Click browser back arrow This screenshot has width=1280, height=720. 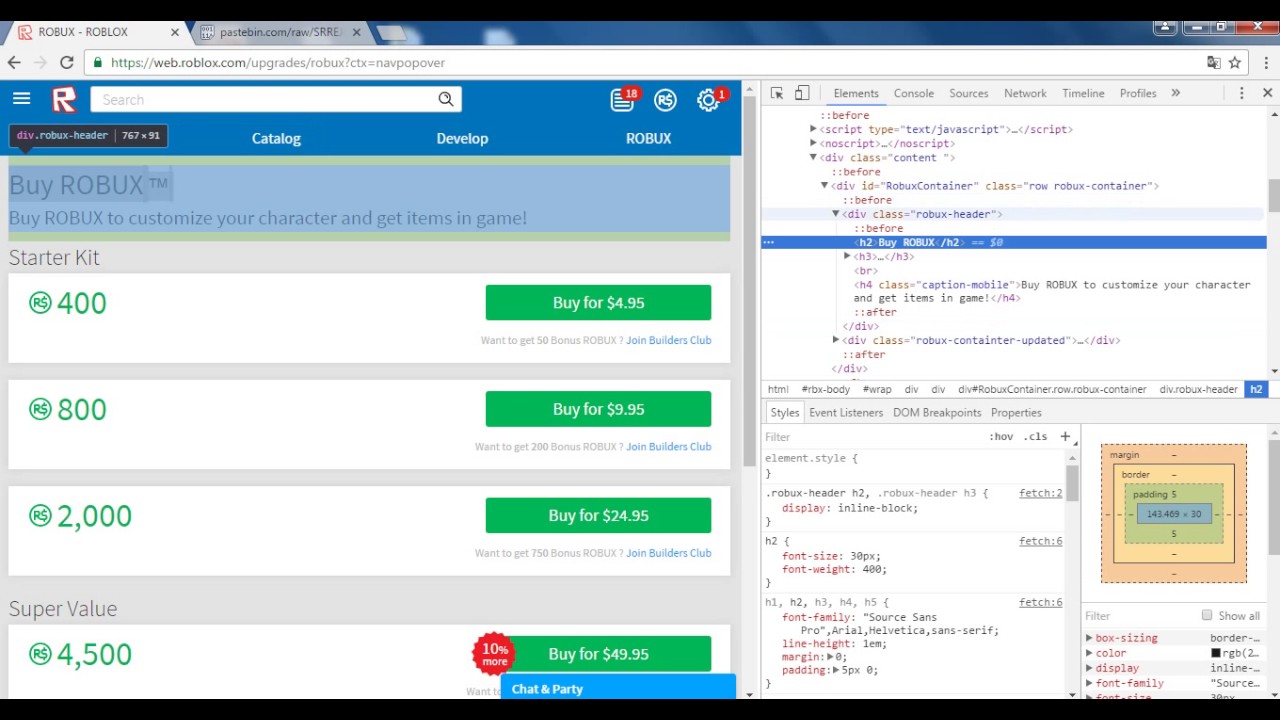tap(14, 62)
